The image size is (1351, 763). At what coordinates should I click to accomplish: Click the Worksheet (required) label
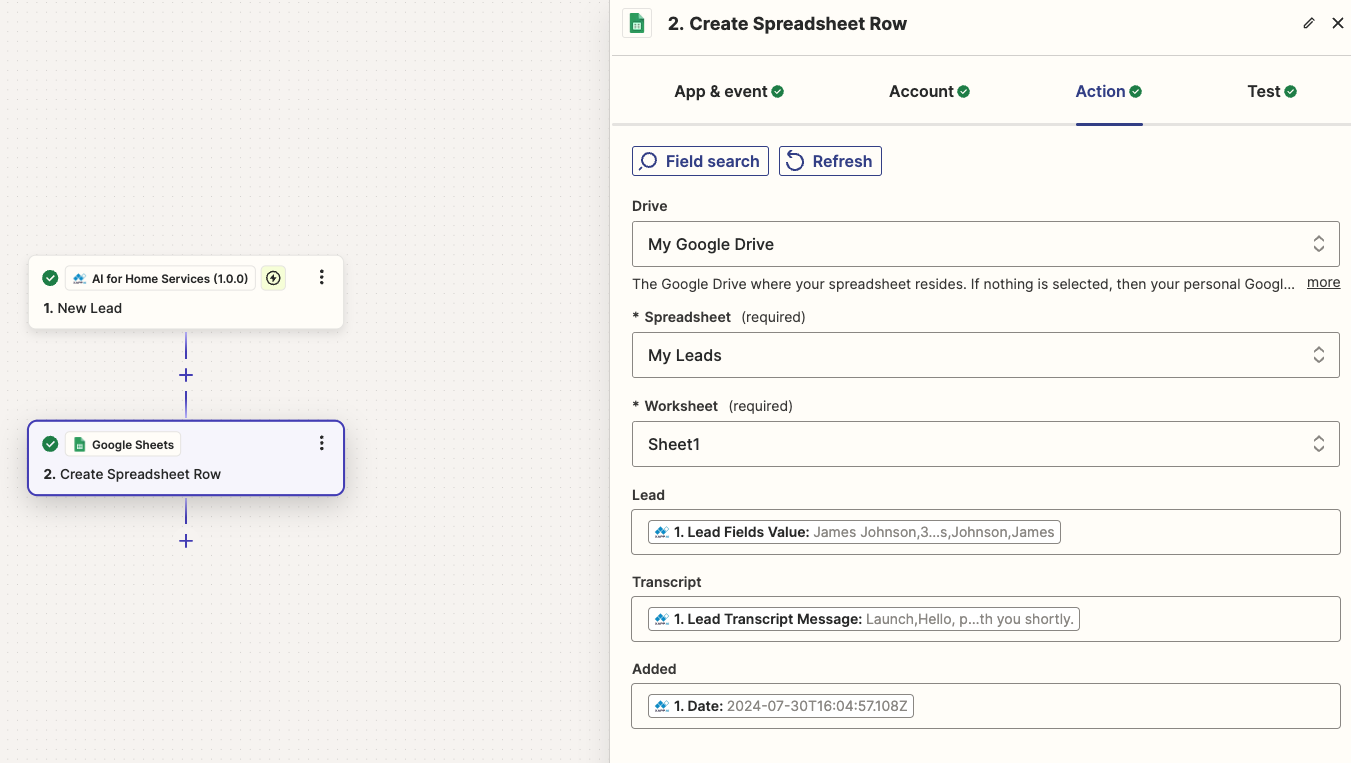tap(712, 406)
